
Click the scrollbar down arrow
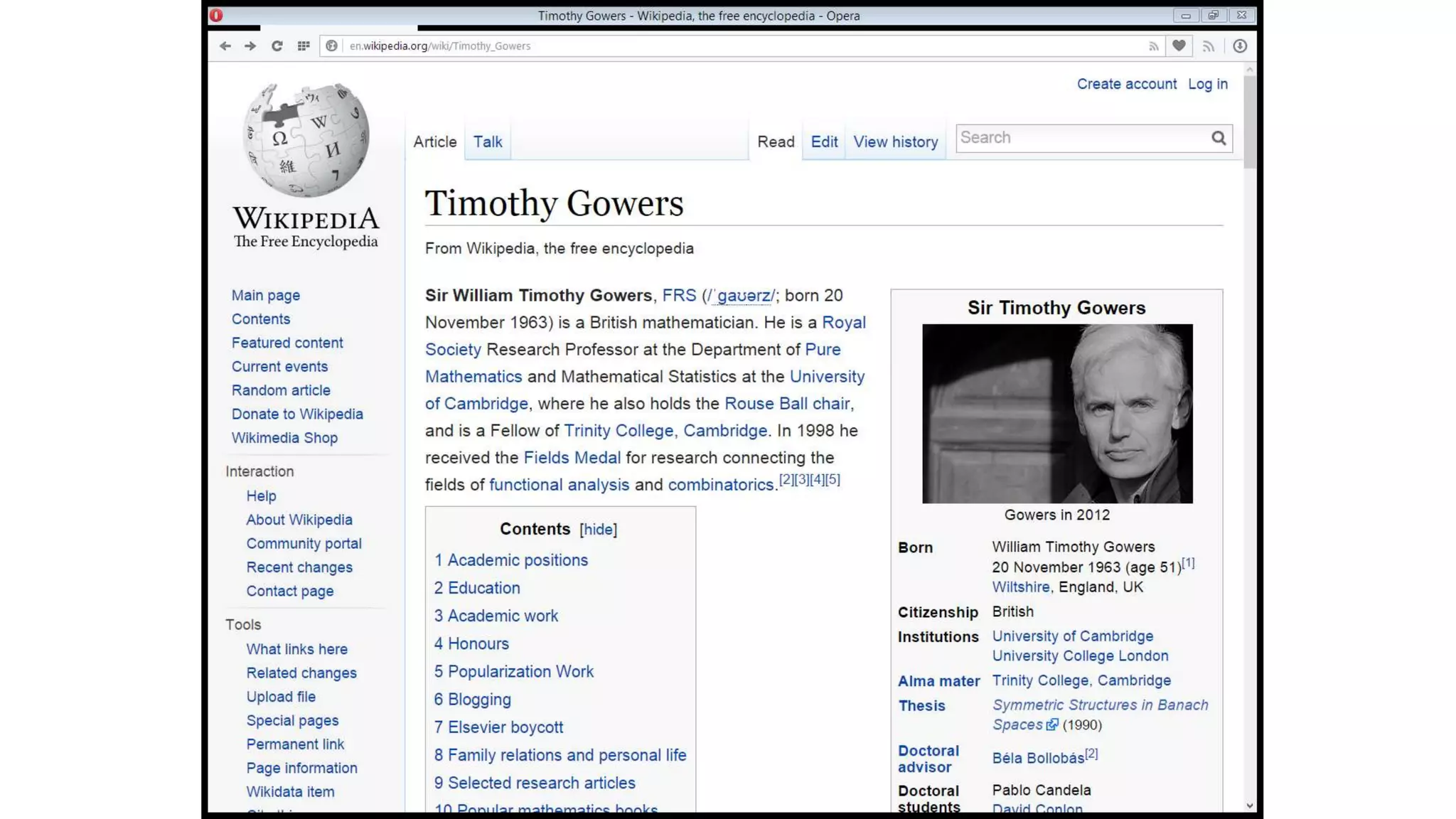tap(1249, 805)
